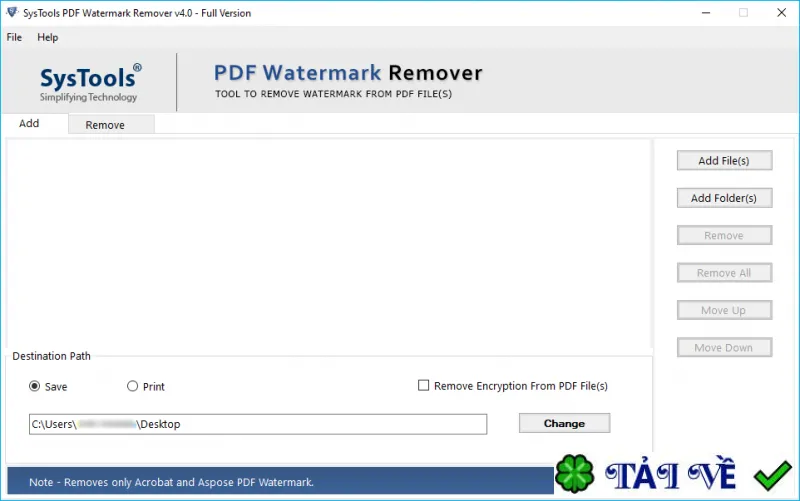Select the Print radio option

click(132, 386)
